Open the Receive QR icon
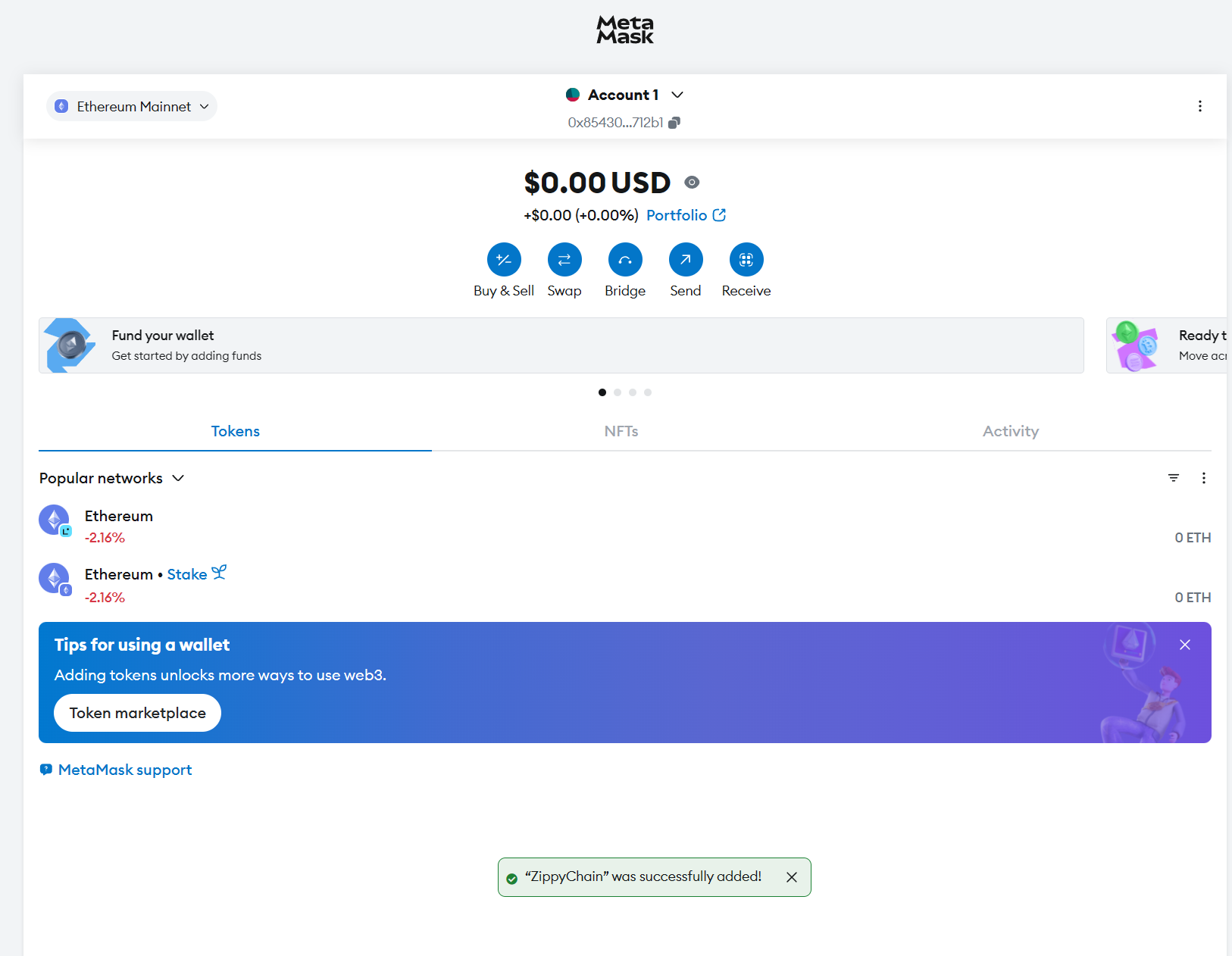This screenshot has height=956, width=1232. tap(746, 260)
